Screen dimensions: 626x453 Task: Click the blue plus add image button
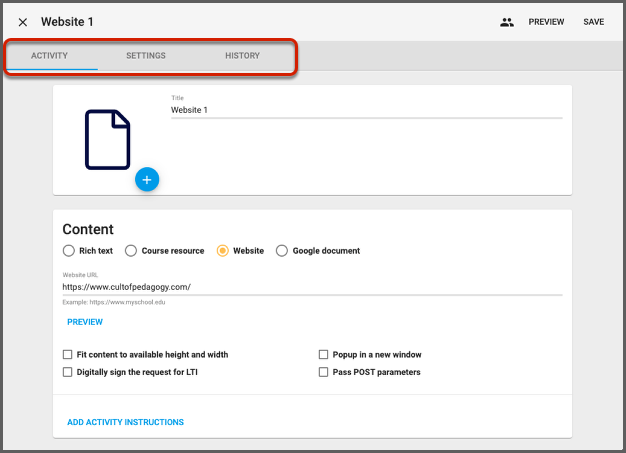coord(147,179)
